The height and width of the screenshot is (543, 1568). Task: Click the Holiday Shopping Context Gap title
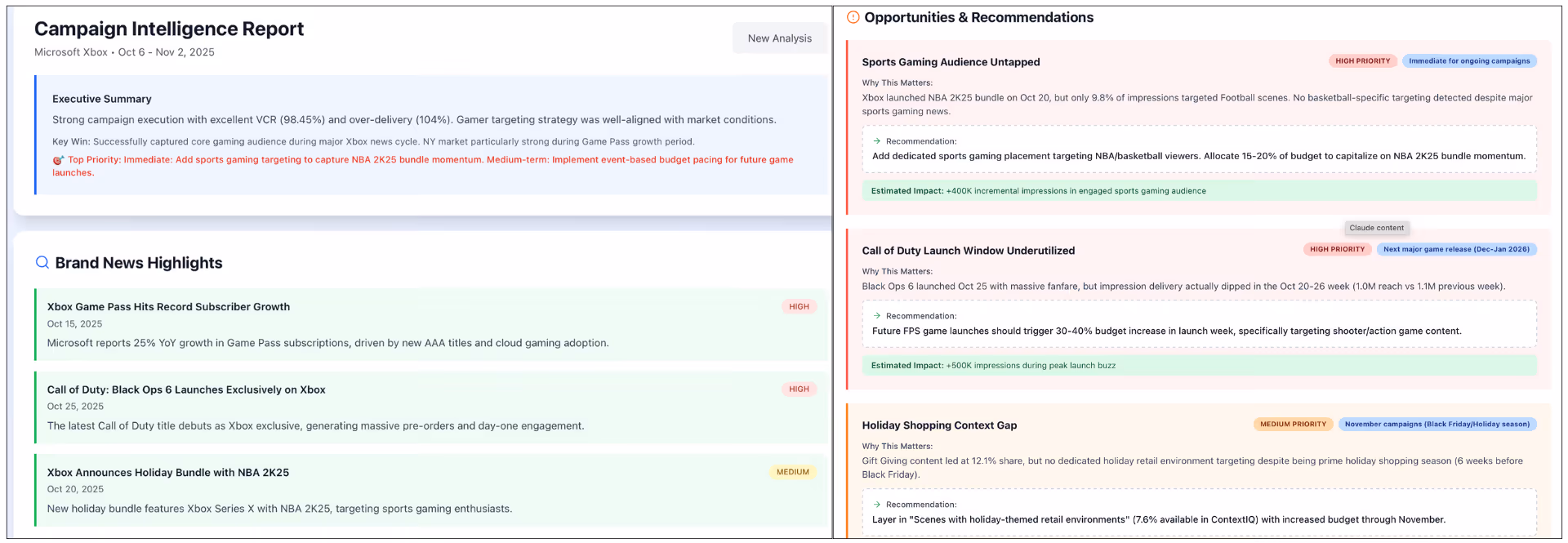[939, 425]
